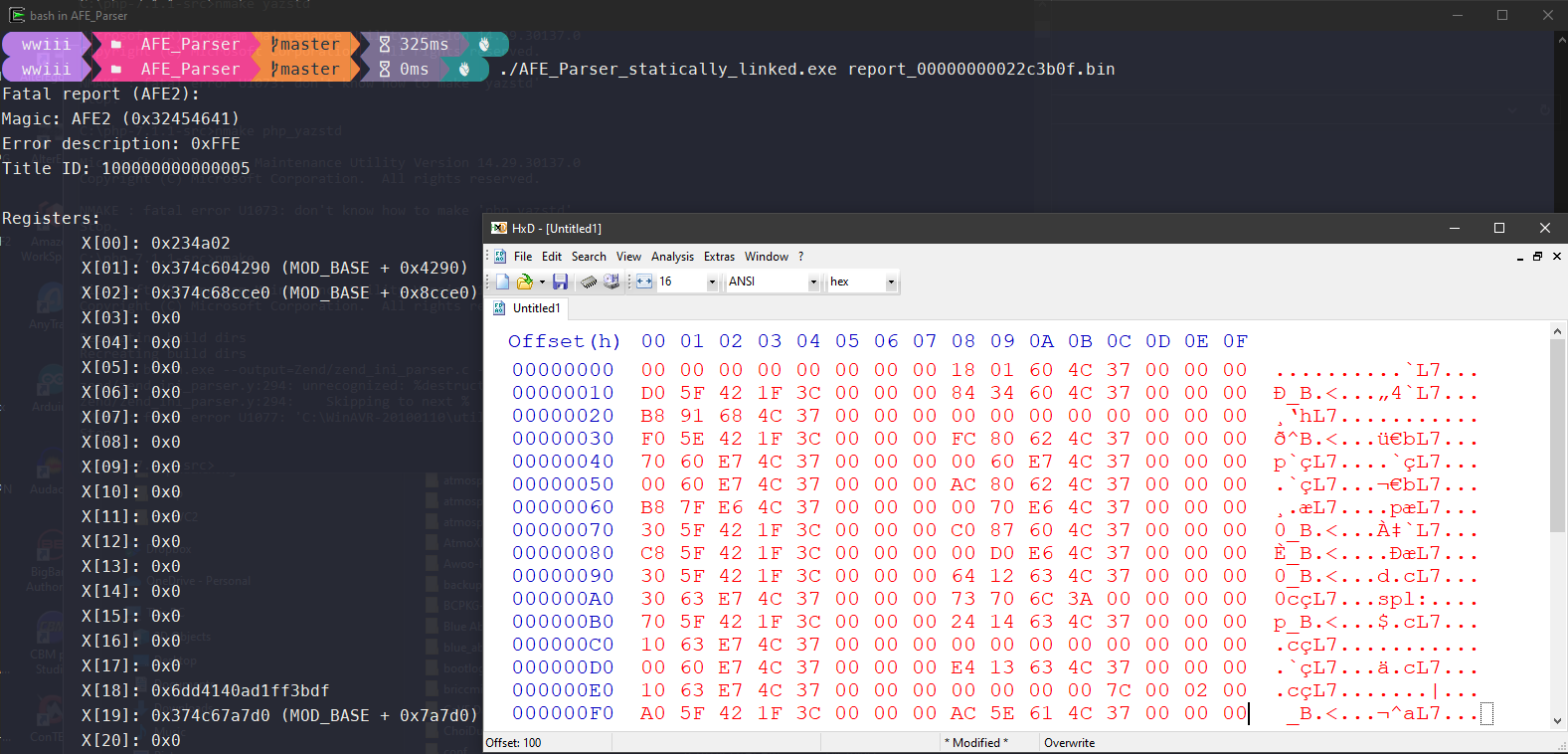The image size is (1568, 754).
Task: Open the bytes per row 16 dropdown
Action: [712, 283]
